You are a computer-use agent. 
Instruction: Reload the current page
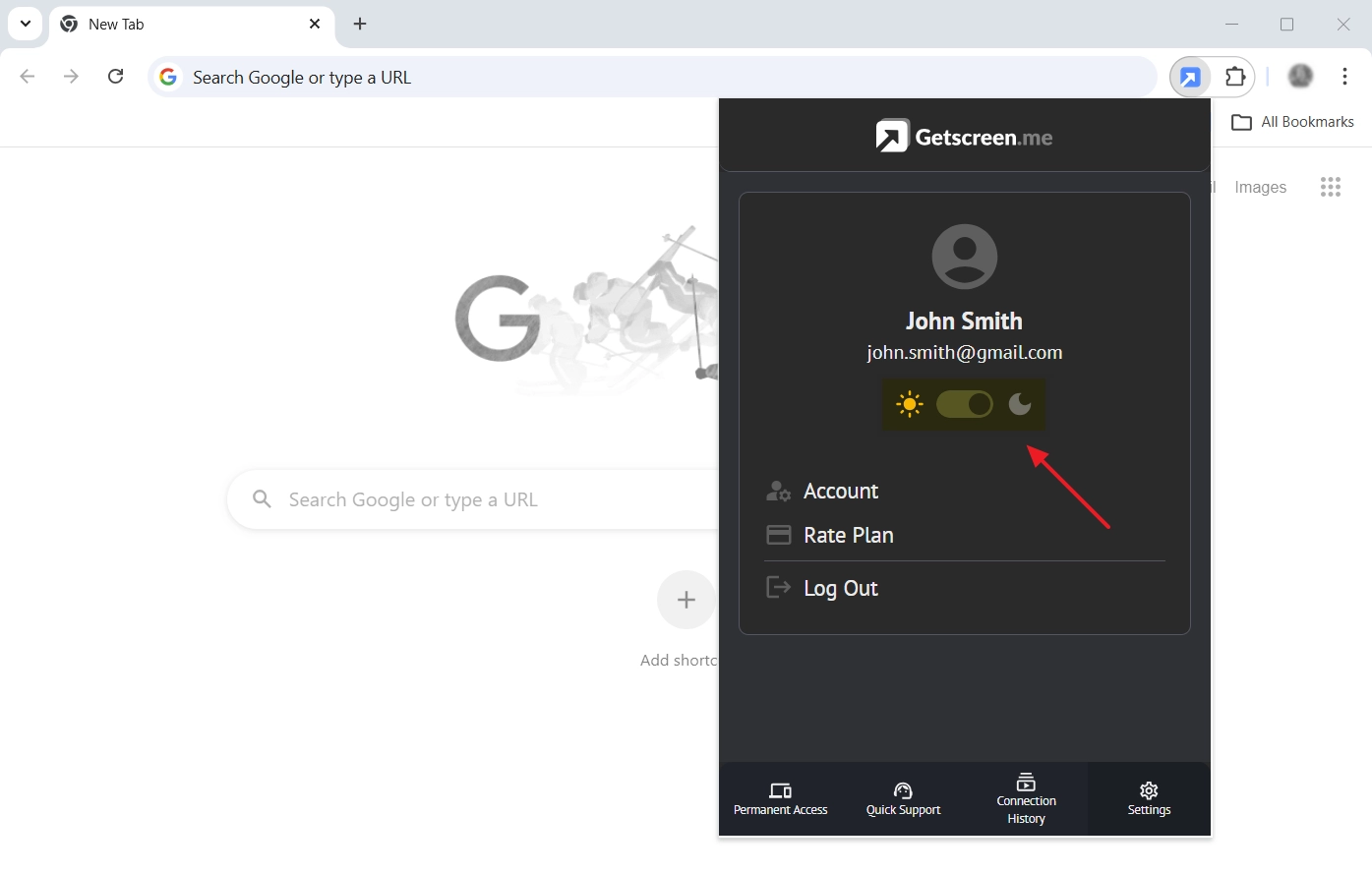pyautogui.click(x=116, y=77)
